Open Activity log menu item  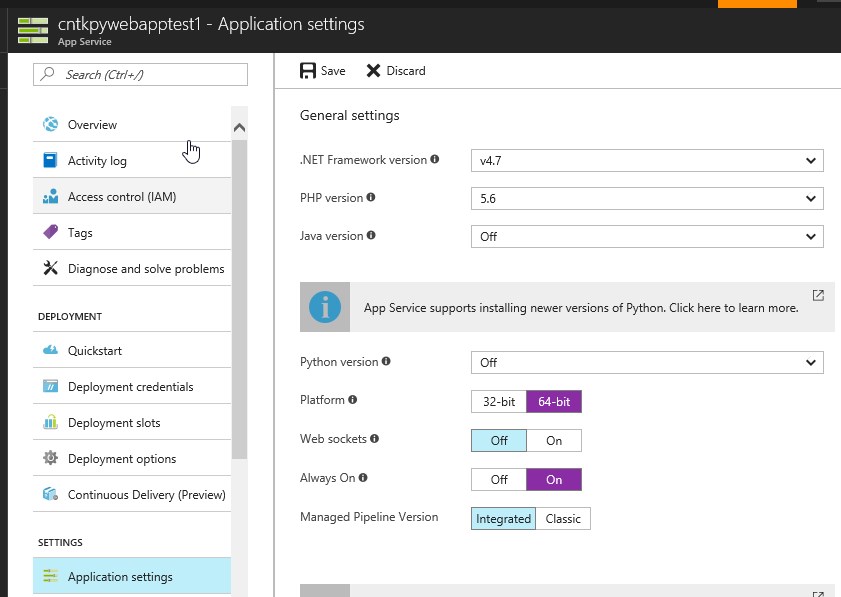(132, 160)
